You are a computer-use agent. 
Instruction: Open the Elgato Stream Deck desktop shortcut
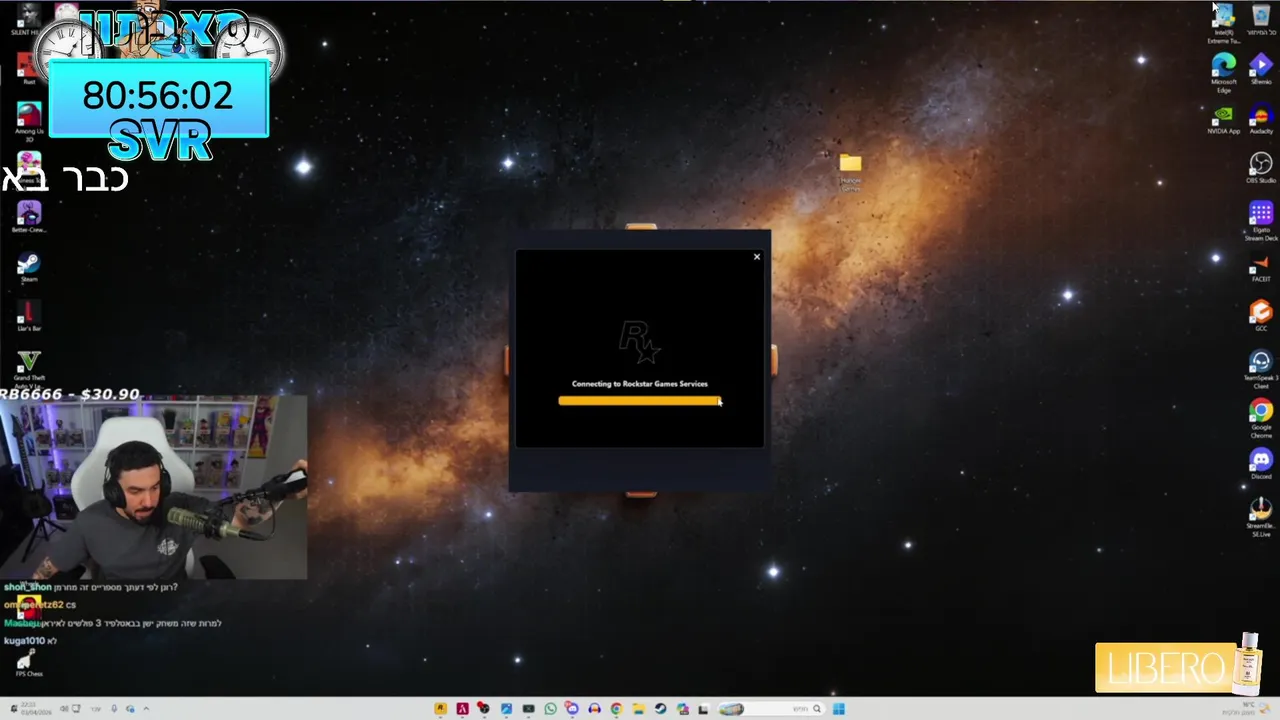1261,221
